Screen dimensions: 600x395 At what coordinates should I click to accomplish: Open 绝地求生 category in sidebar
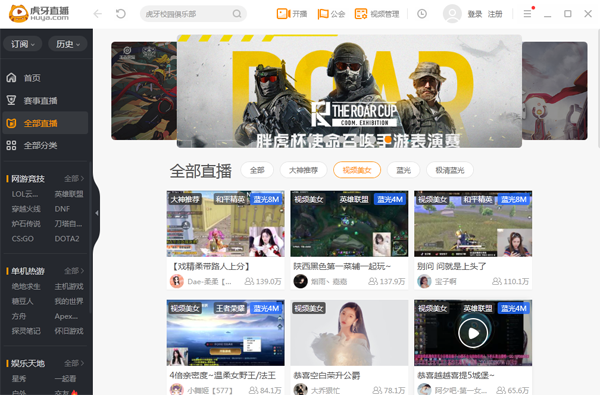click(26, 286)
